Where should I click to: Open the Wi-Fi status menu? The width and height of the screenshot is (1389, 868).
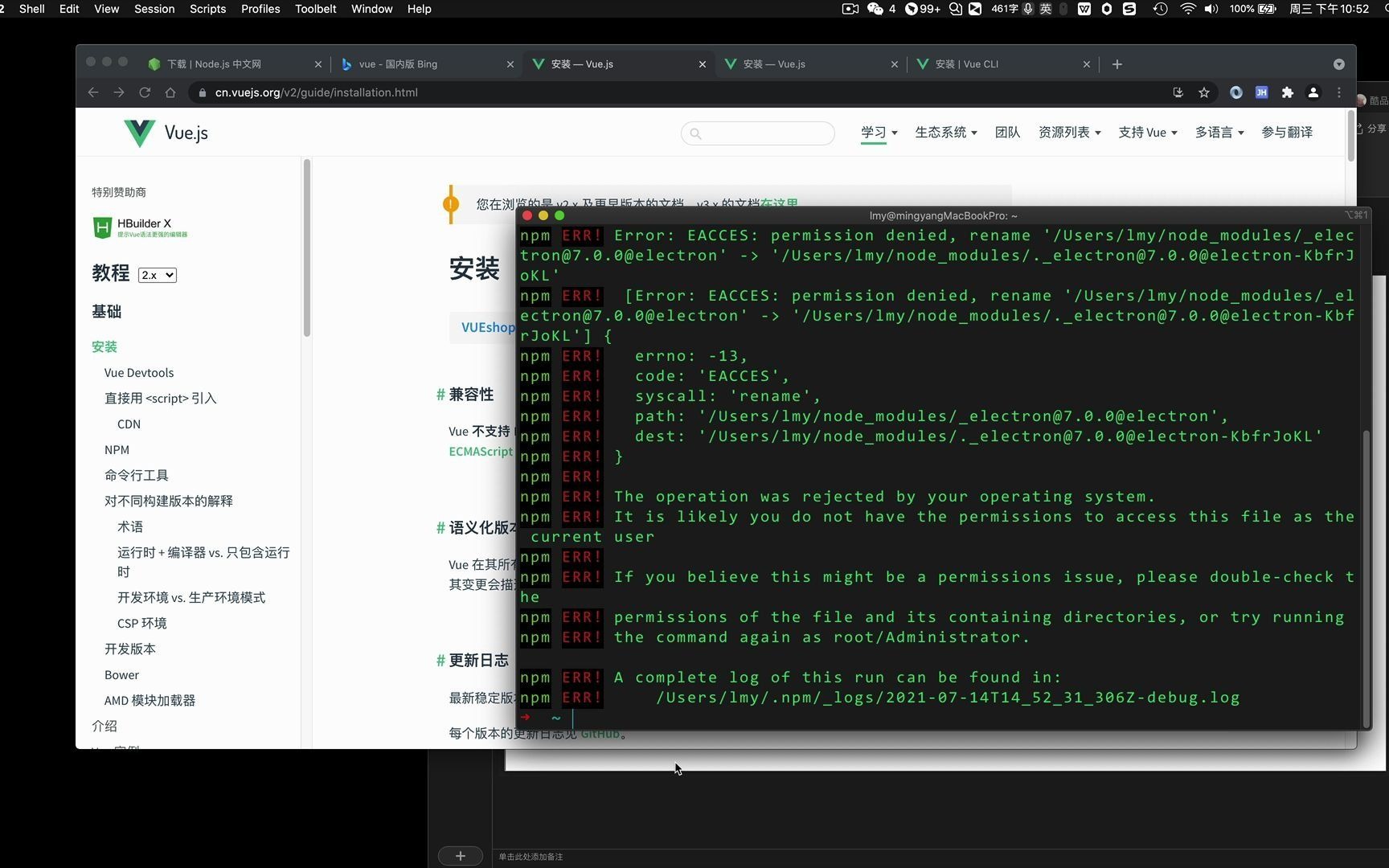tap(1188, 9)
